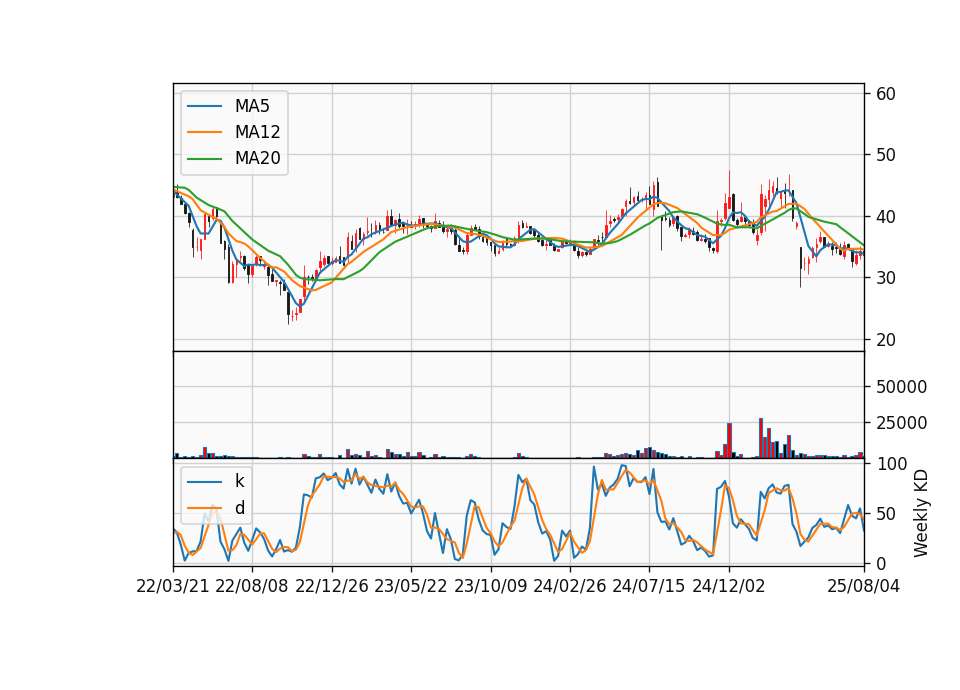Image resolution: width=960 pixels, height=690 pixels.
Task: Click the volume axis value 50000
Action: (901, 387)
